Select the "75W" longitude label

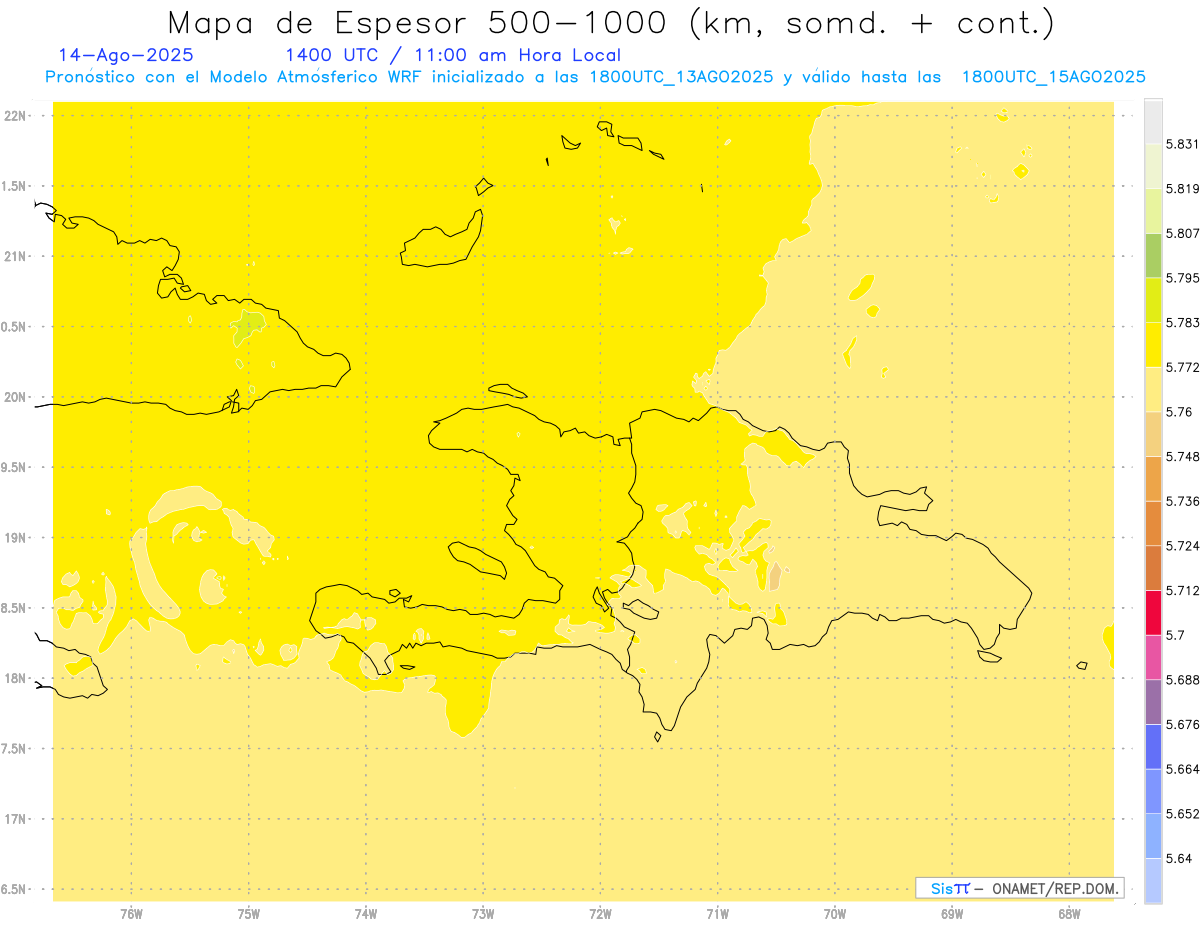click(249, 914)
